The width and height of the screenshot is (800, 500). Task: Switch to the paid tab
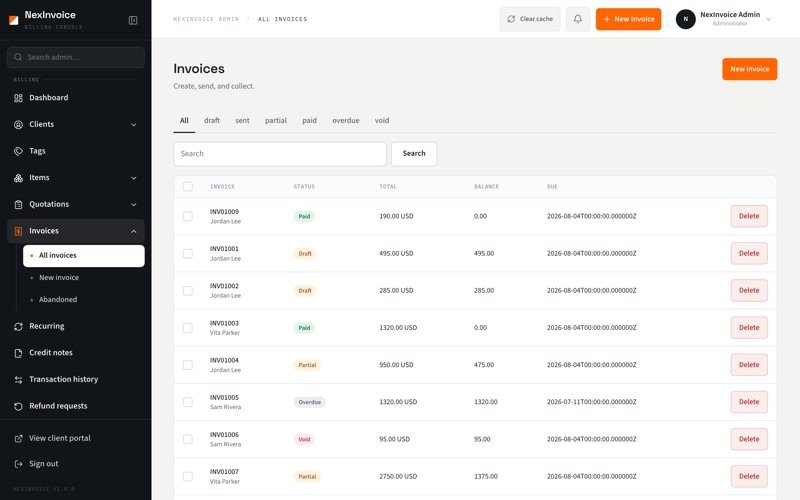(x=309, y=121)
